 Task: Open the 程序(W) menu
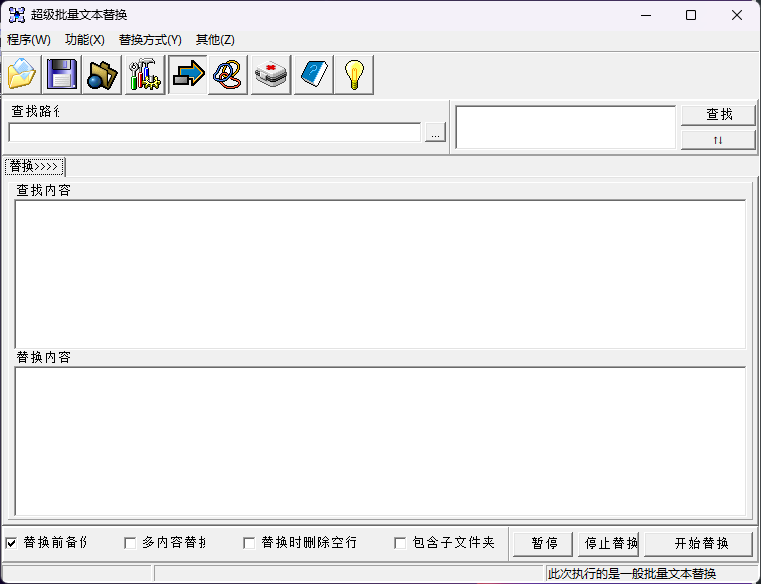coord(28,40)
